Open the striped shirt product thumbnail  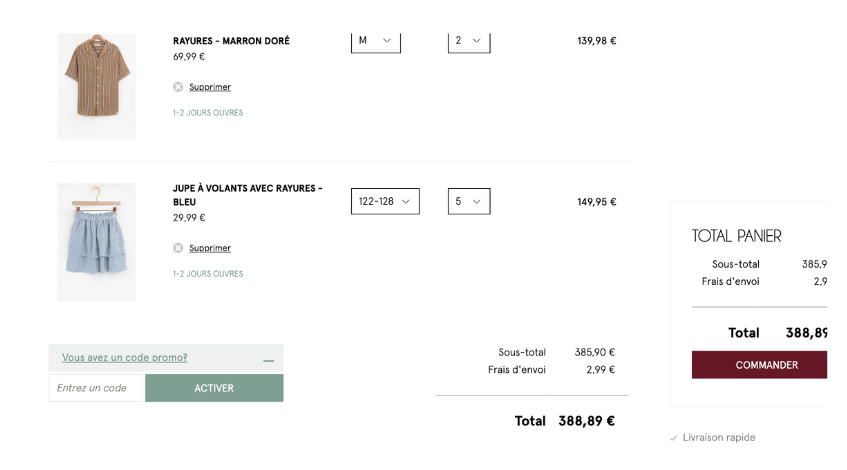point(97,86)
